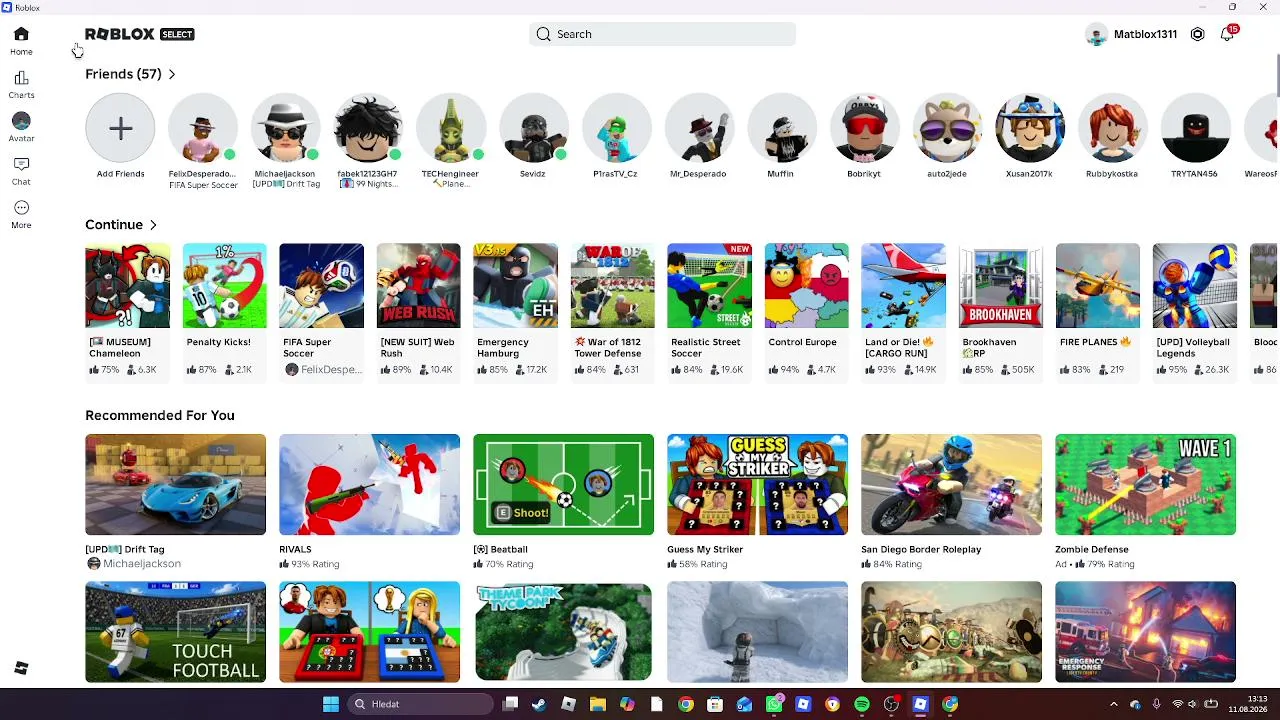Screen dimensions: 1280x720
Task: Open the Windows Start menu
Action: click(331, 704)
